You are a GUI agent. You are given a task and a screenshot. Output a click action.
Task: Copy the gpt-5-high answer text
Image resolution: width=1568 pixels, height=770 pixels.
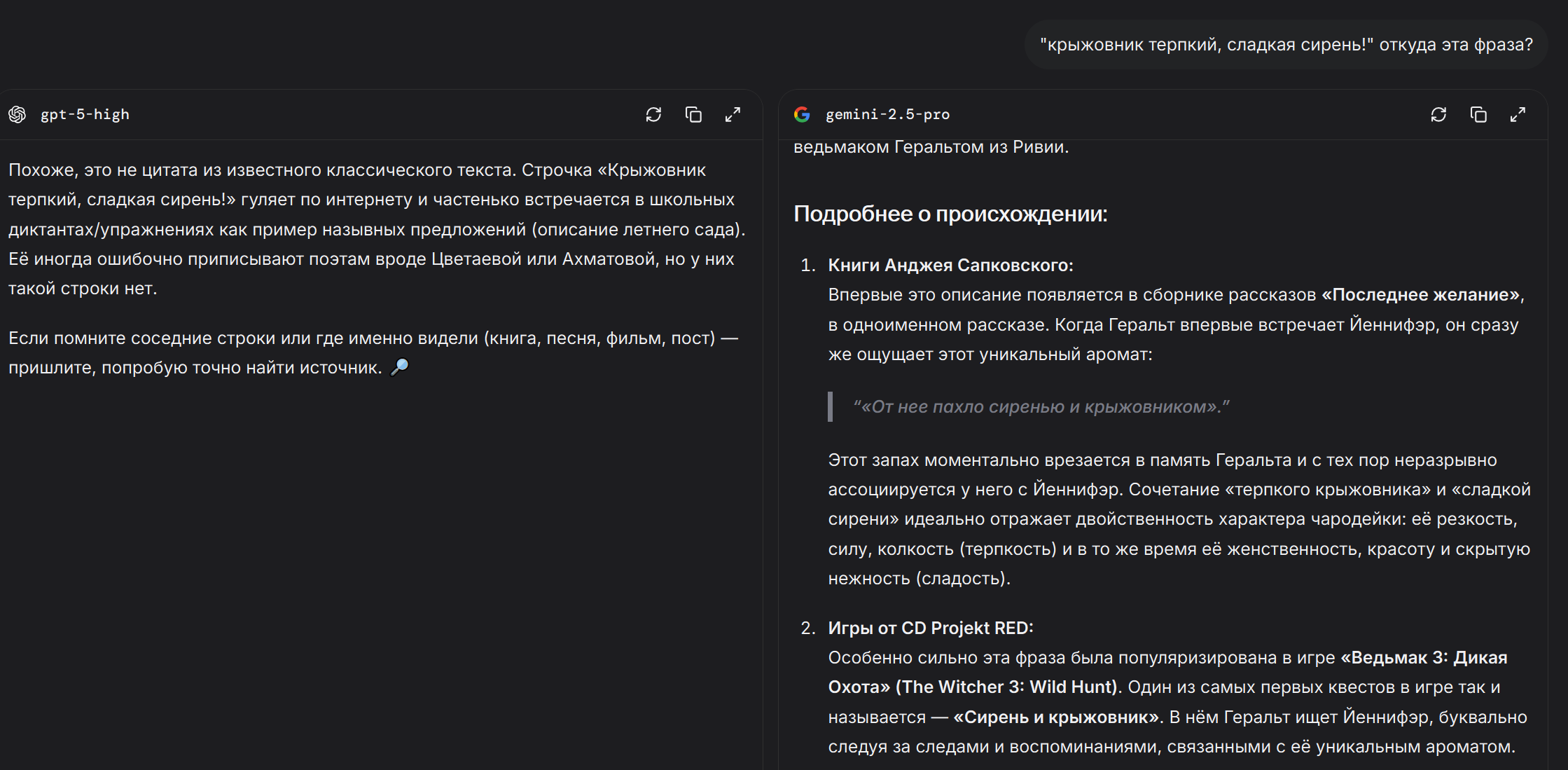693,114
